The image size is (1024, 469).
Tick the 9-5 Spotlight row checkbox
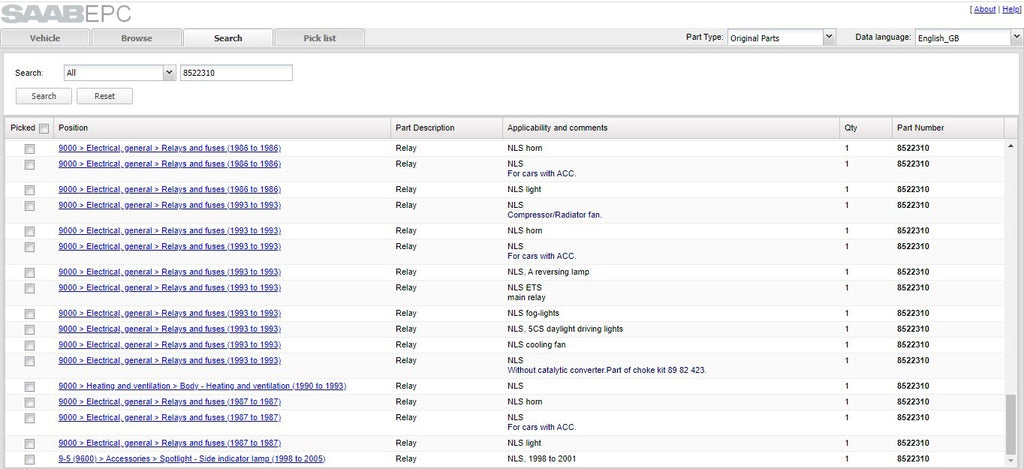(x=29, y=459)
